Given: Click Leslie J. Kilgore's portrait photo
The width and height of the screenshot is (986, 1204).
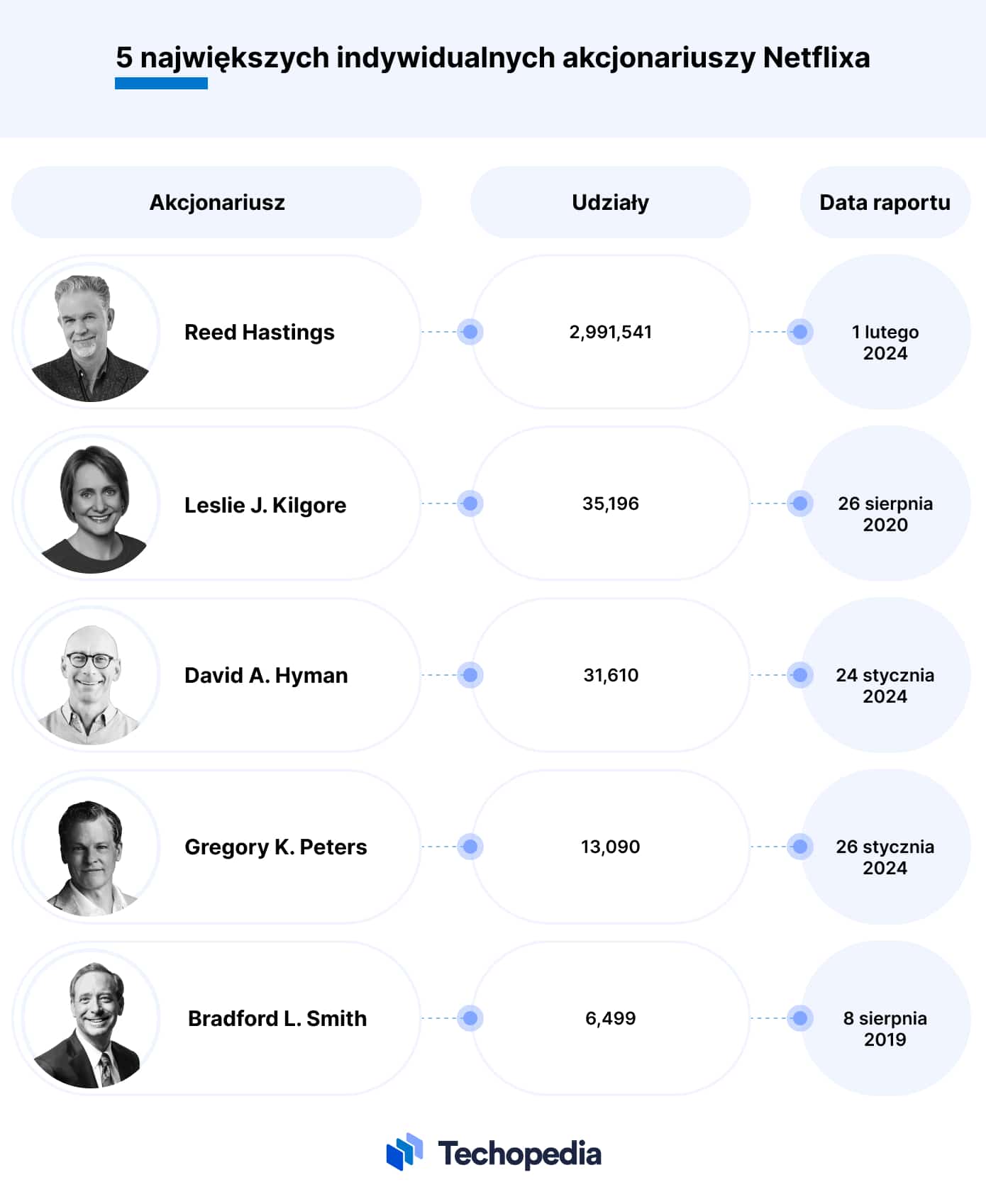Looking at the screenshot, I should click(91, 504).
